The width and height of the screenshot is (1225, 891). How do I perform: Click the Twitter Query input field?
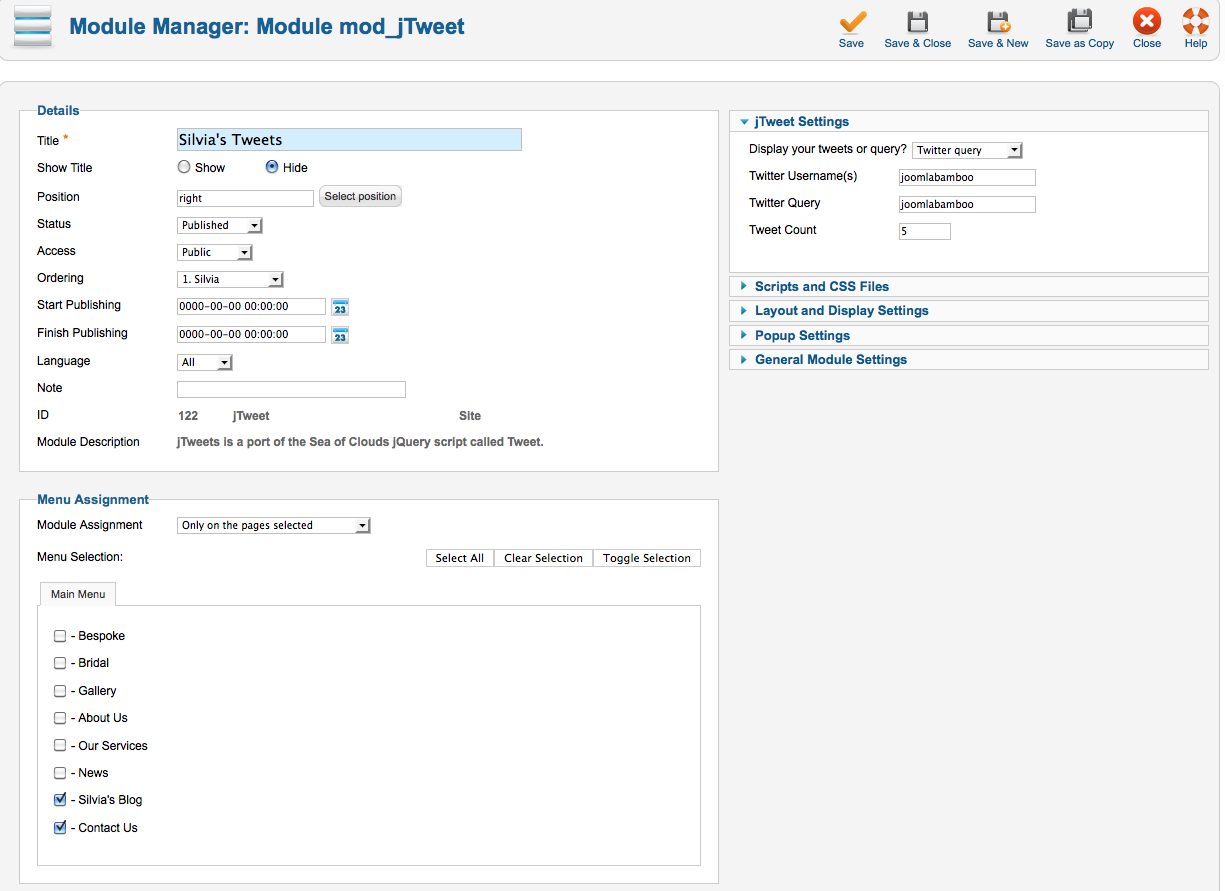[967, 204]
